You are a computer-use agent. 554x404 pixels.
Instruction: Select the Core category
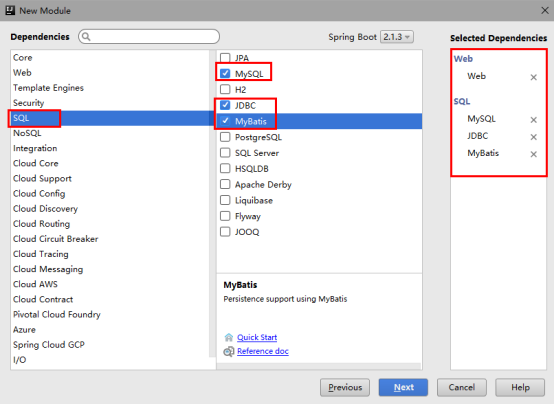110,57
